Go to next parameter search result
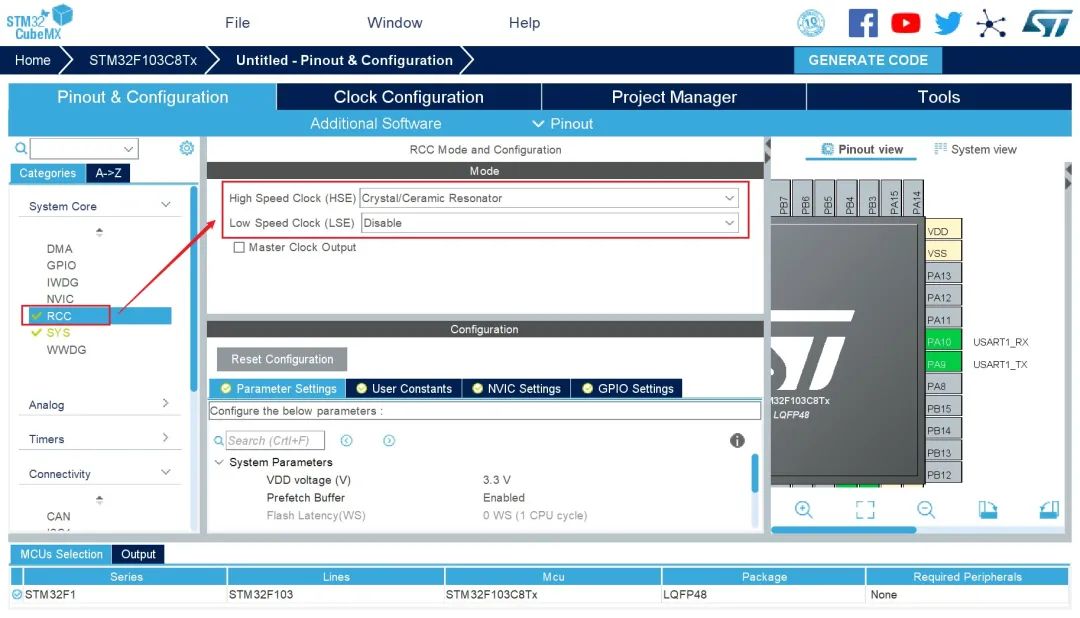The height and width of the screenshot is (618, 1080). coord(389,440)
